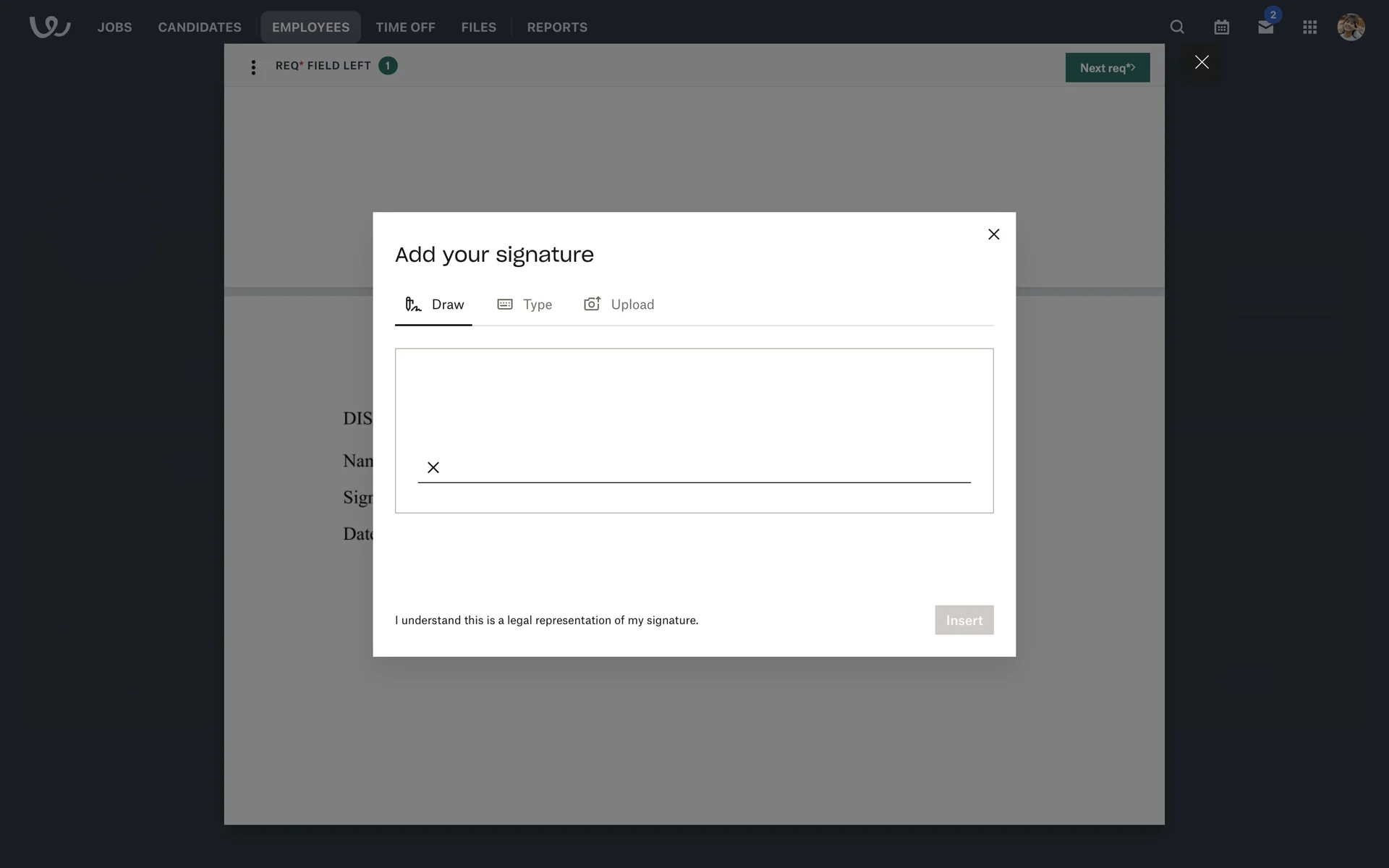Clear signature with the X mark
1389x868 pixels.
click(433, 467)
